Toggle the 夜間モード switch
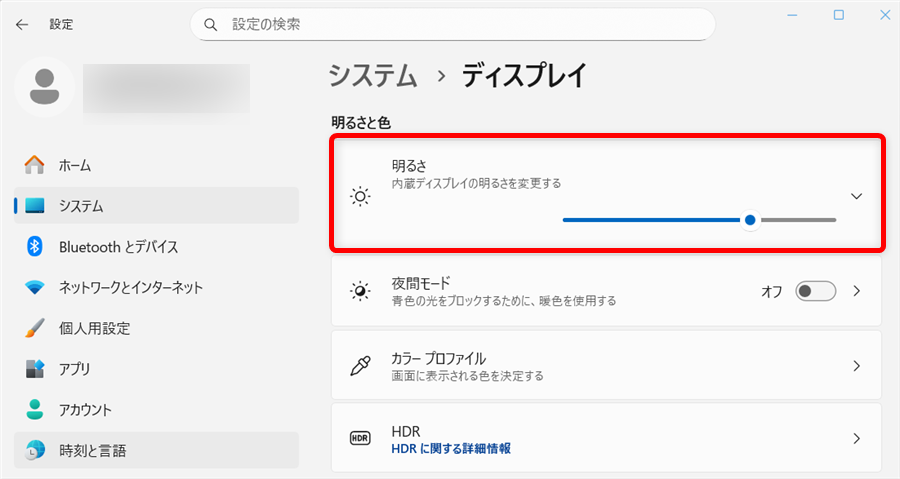 click(816, 291)
